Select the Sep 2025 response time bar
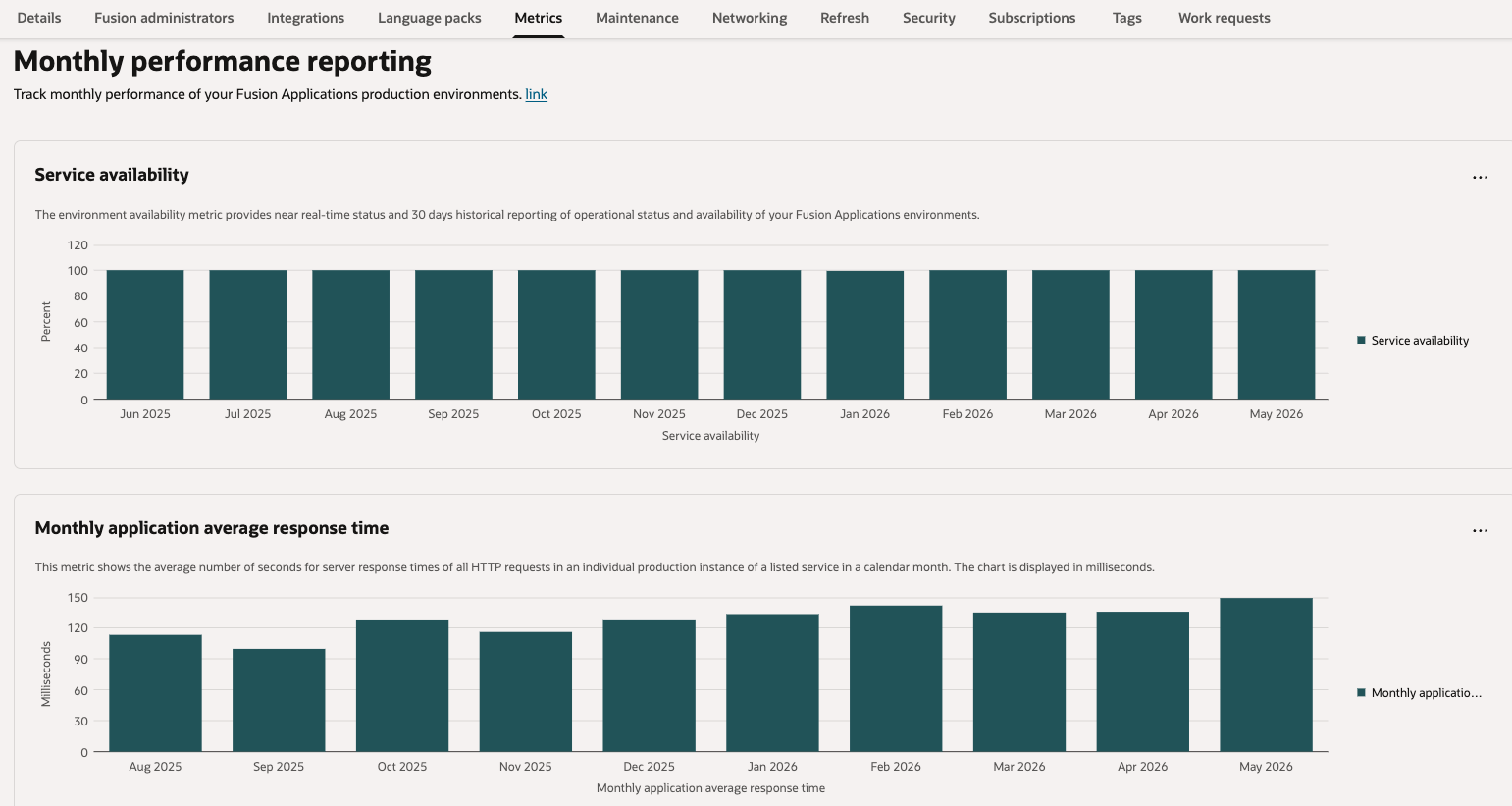Screen dimensions: 1512x806 (x=279, y=700)
